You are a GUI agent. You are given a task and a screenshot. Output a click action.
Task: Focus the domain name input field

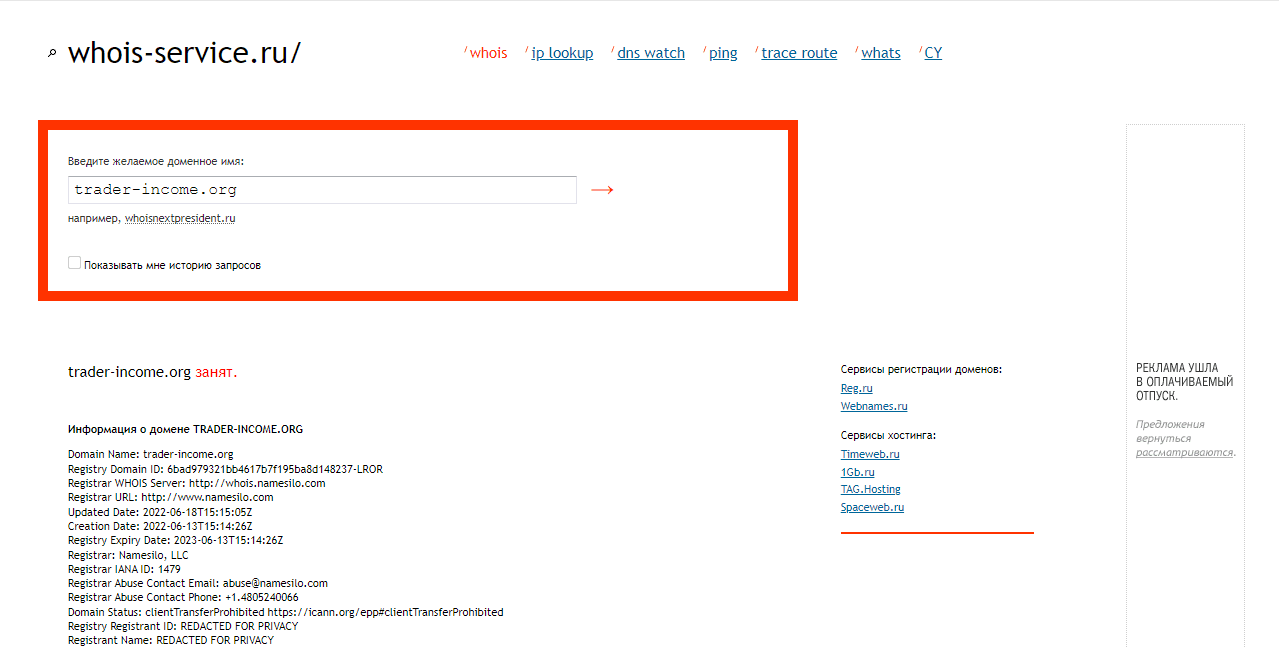click(x=322, y=190)
